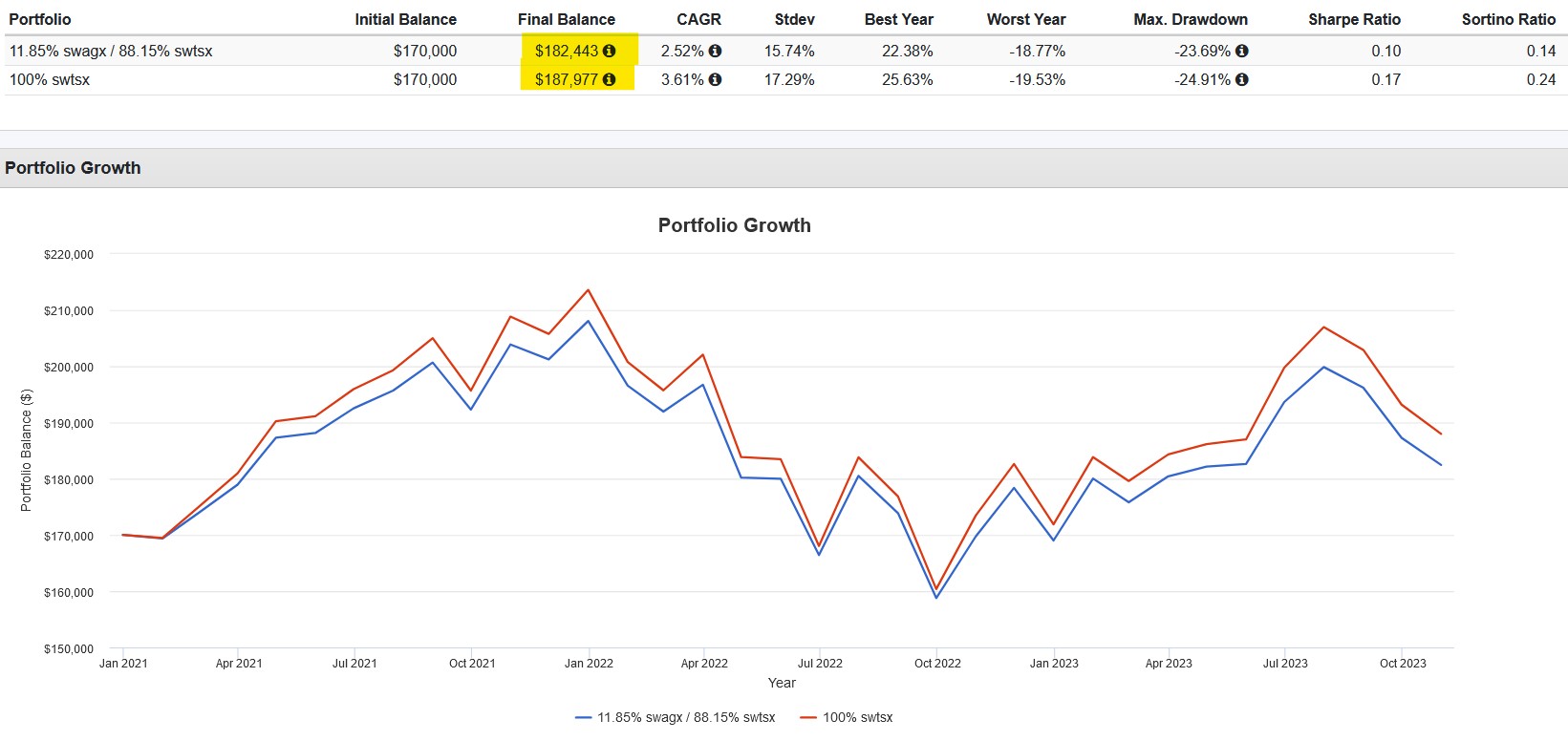
Task: Open info icon next to 3.61% CAGR
Action: click(x=715, y=79)
